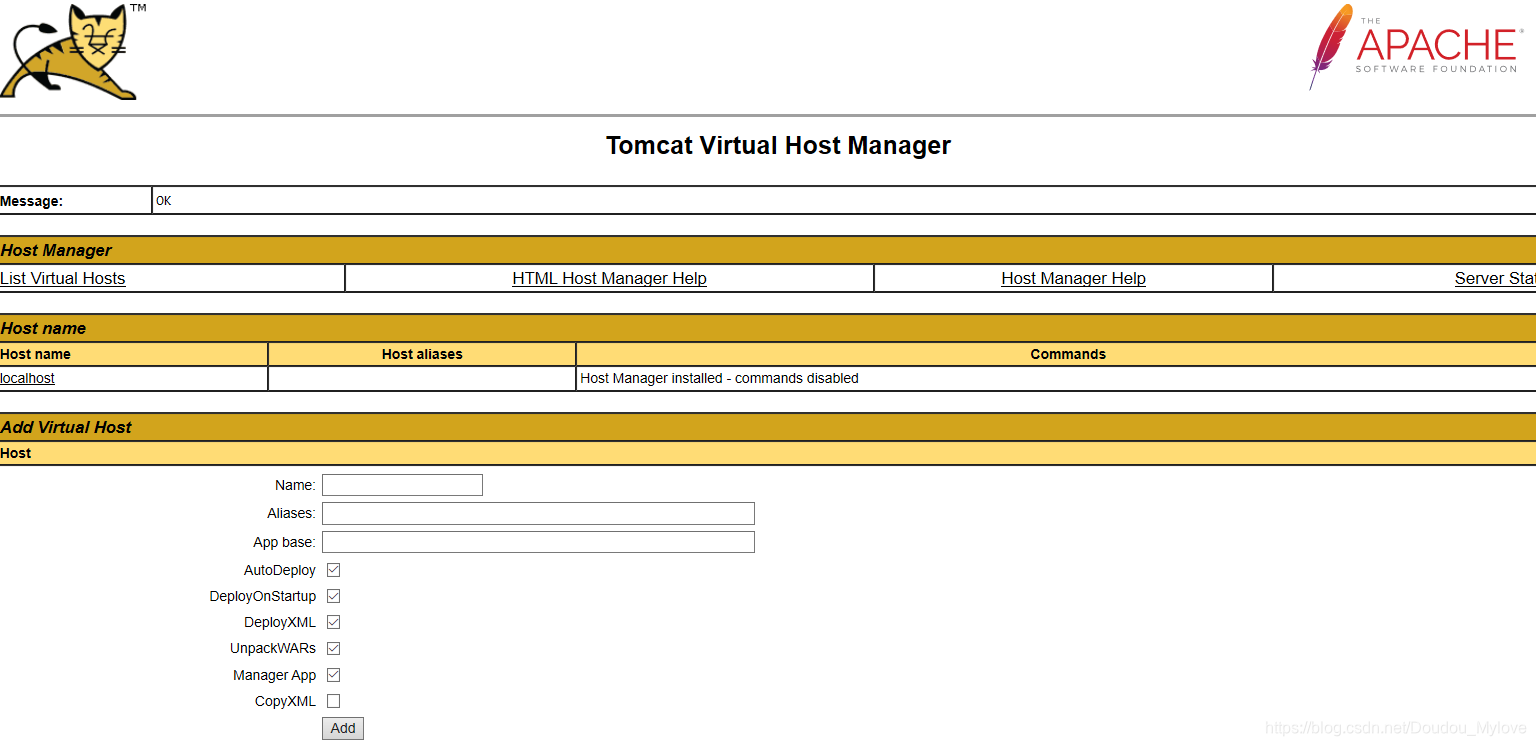This screenshot has width=1536, height=746.
Task: Open the List Virtual Hosts page
Action: click(62, 278)
